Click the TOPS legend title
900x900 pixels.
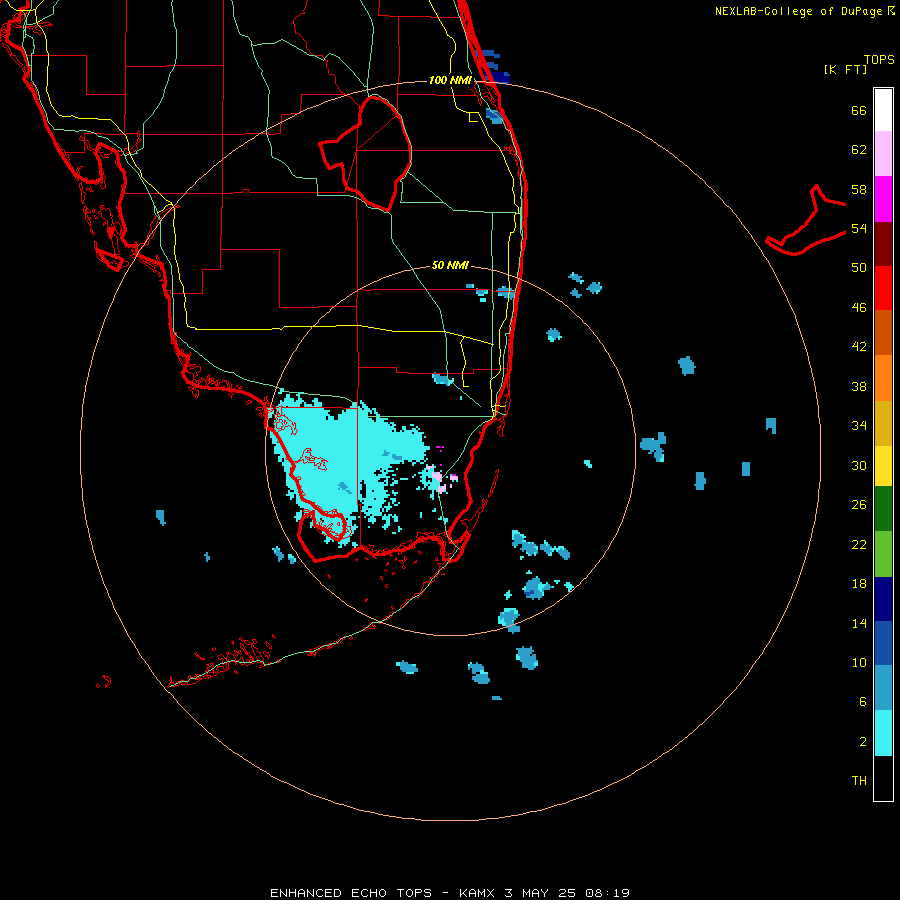pos(879,59)
